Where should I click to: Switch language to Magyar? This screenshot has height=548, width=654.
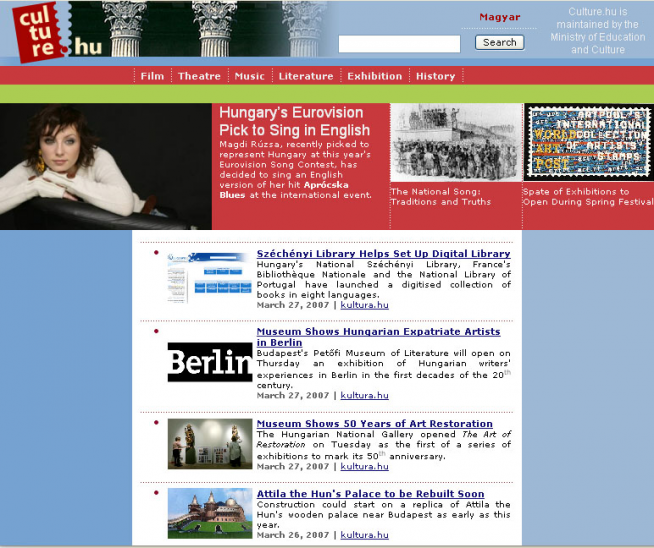coord(500,17)
